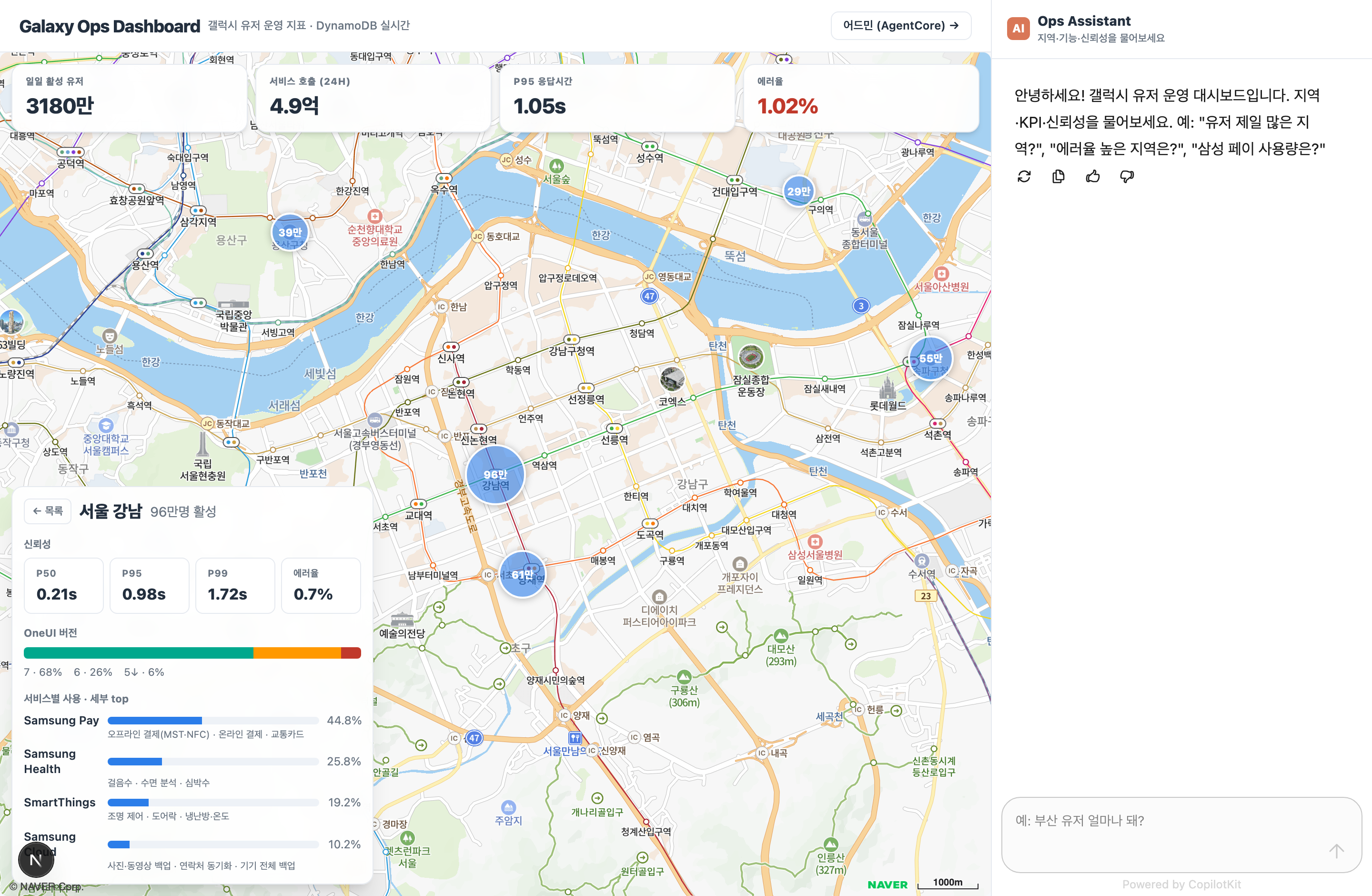Click the '7 · 68%' version legend
Screen dimensions: 1372x896
coord(43,672)
